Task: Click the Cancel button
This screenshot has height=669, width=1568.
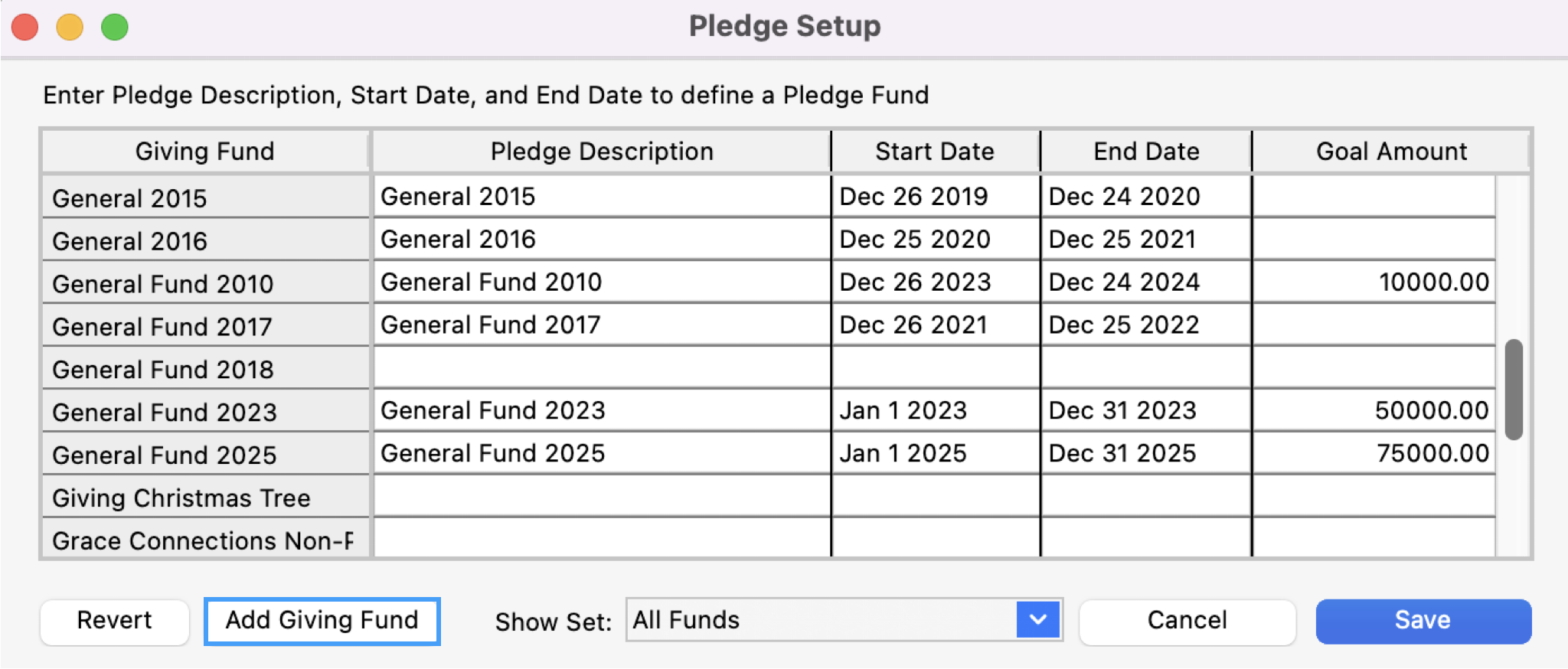Action: tap(1187, 621)
